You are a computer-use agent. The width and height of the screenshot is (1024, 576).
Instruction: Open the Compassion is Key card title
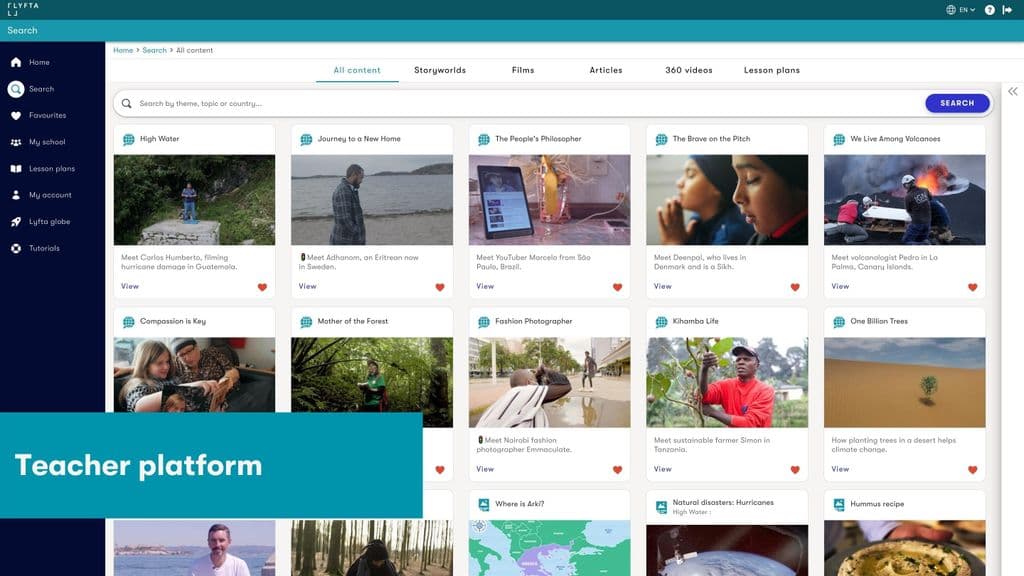(x=172, y=321)
